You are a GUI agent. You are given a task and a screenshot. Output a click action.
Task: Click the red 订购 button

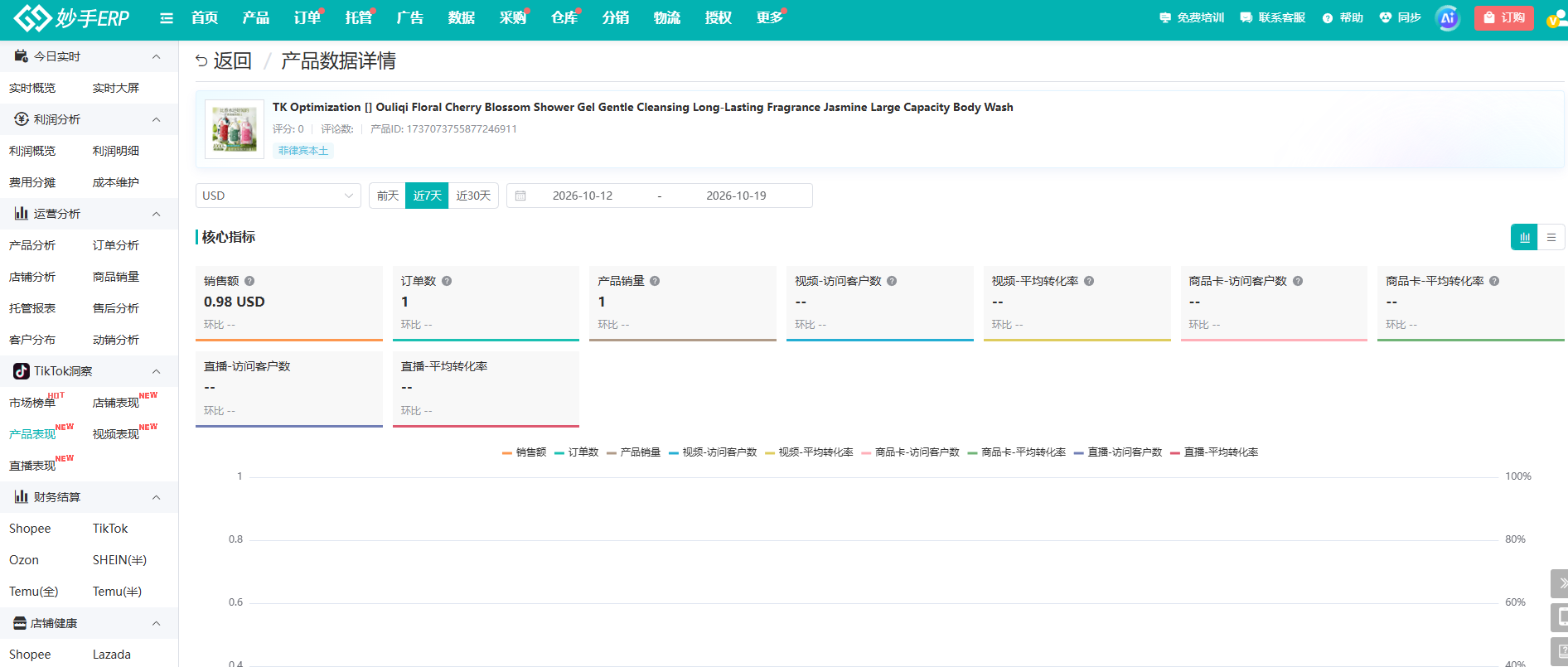click(1504, 17)
